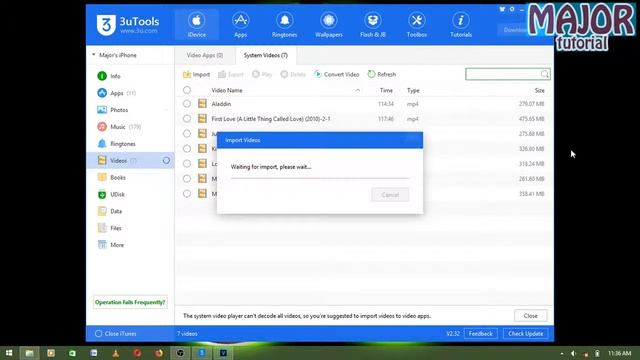
Task: Click the Aladdin video file name
Action: click(221, 104)
